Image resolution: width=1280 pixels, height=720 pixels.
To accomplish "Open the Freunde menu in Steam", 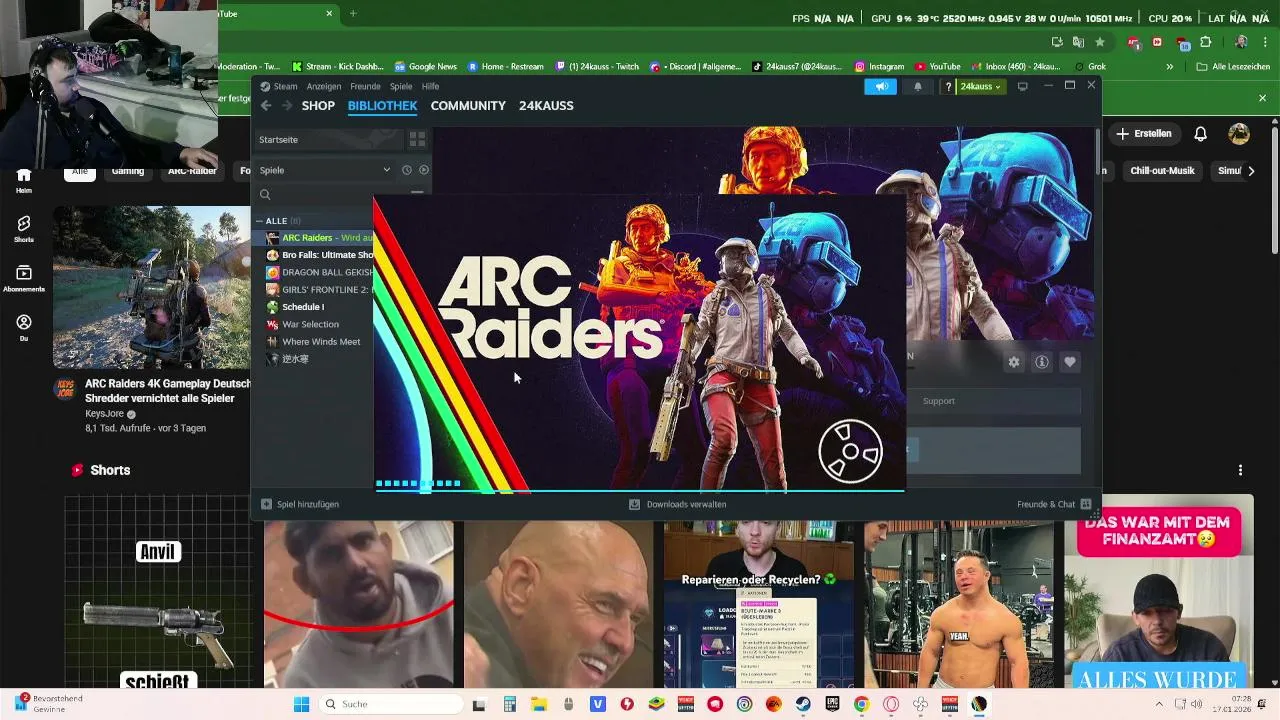I will 365,86.
